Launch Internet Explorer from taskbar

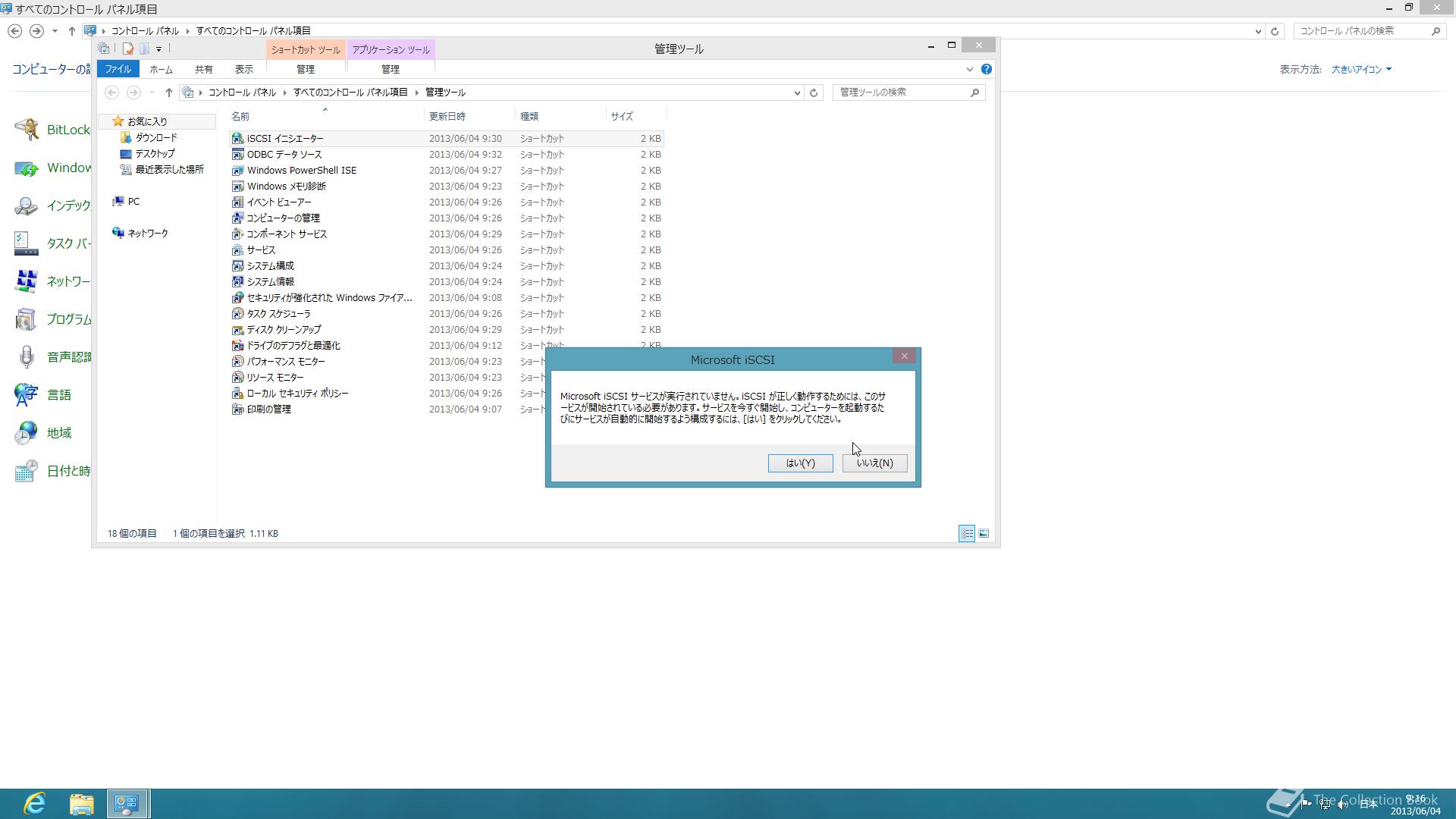click(35, 804)
